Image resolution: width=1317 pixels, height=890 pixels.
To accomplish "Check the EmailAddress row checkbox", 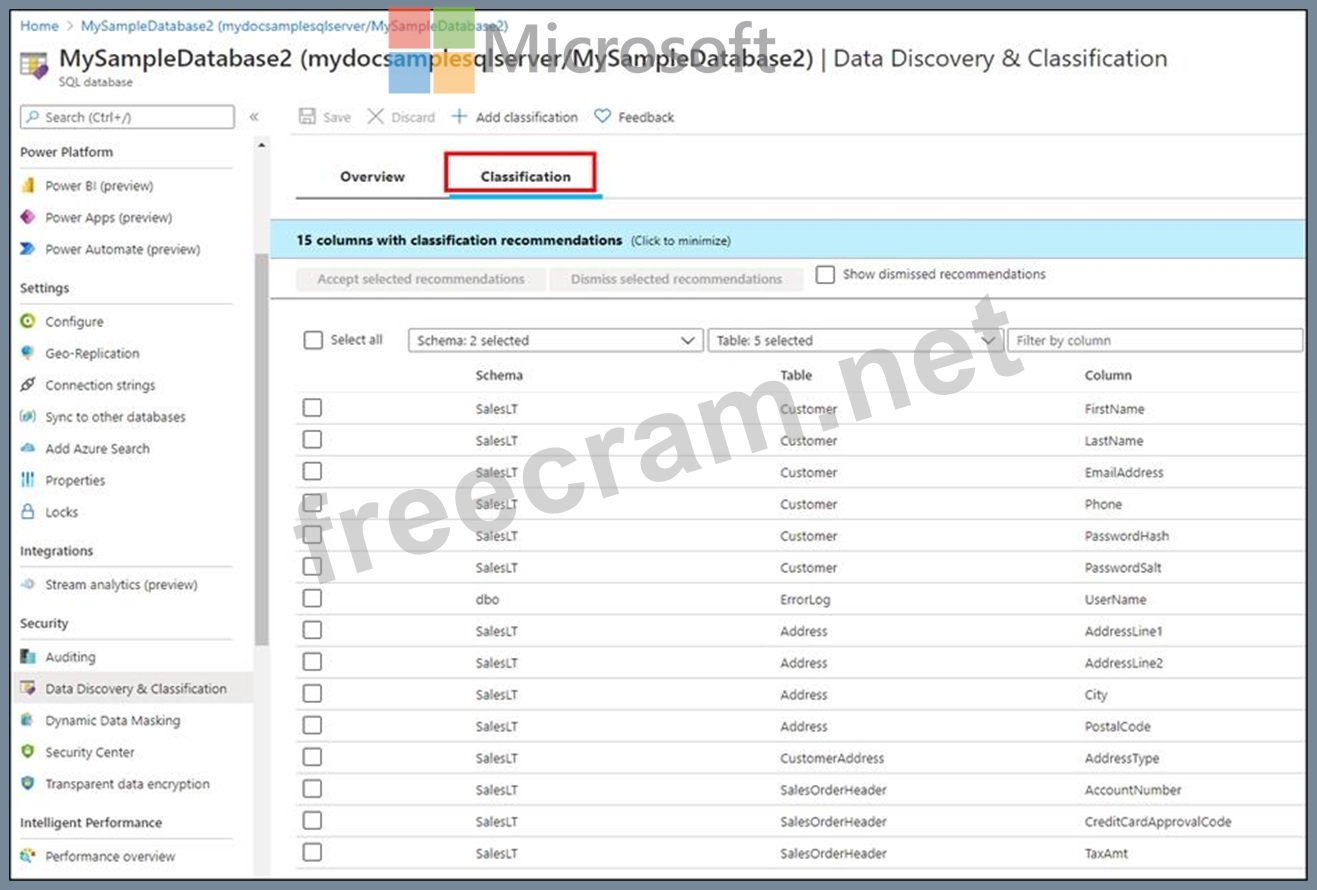I will click(x=312, y=471).
